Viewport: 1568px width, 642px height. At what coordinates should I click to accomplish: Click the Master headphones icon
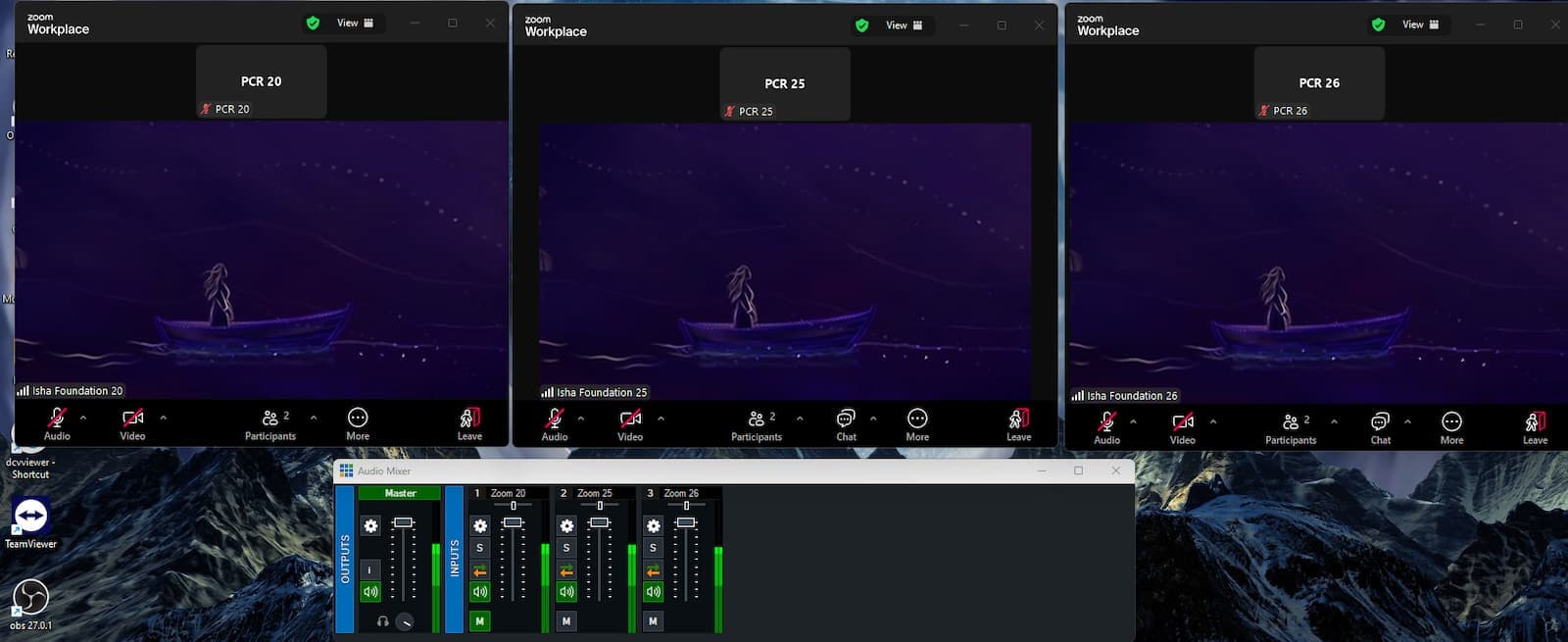(383, 621)
